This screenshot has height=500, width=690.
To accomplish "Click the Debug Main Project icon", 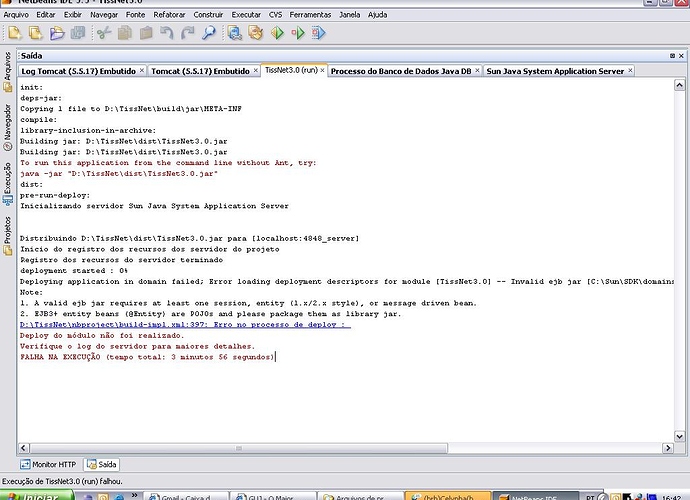I will [x=297, y=33].
